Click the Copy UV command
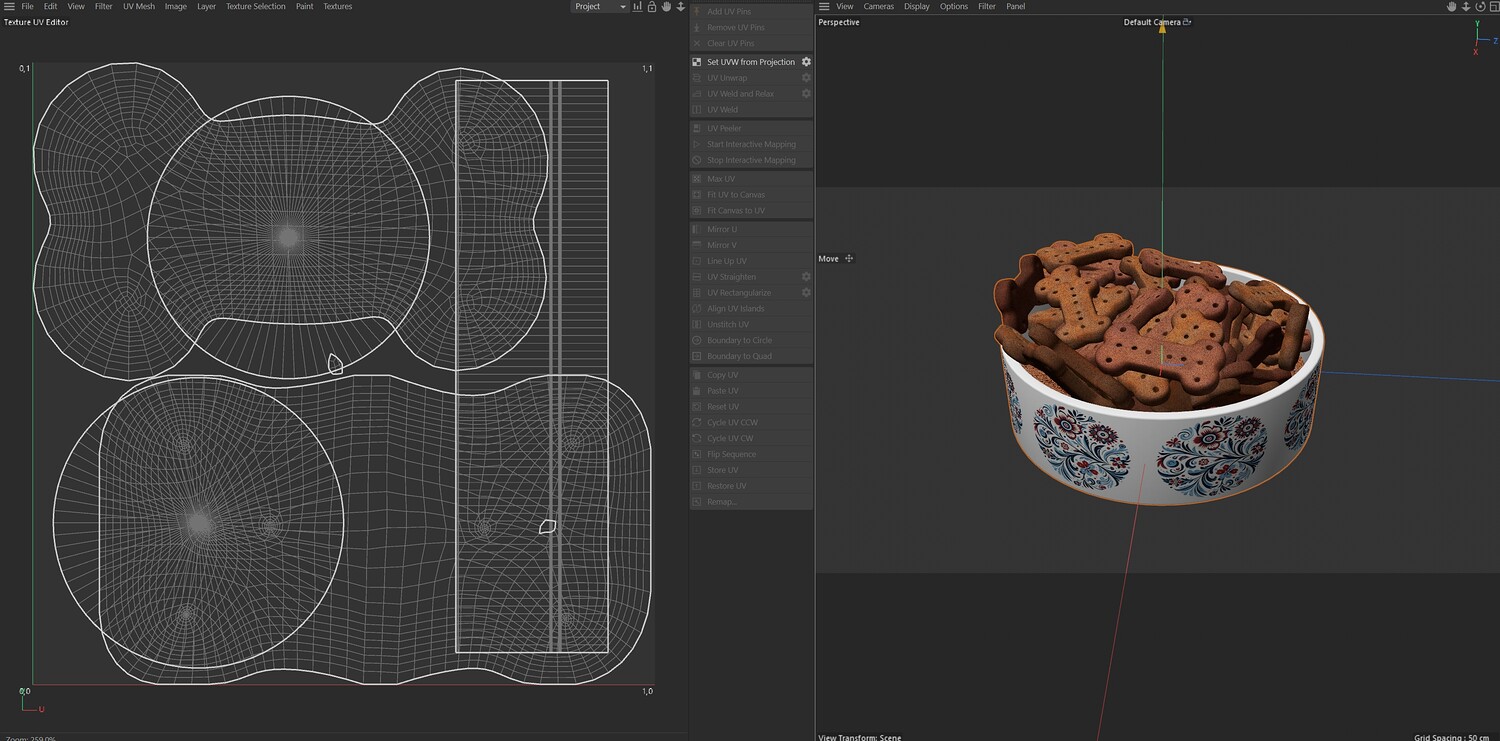The width and height of the screenshot is (1500, 741). coord(751,375)
